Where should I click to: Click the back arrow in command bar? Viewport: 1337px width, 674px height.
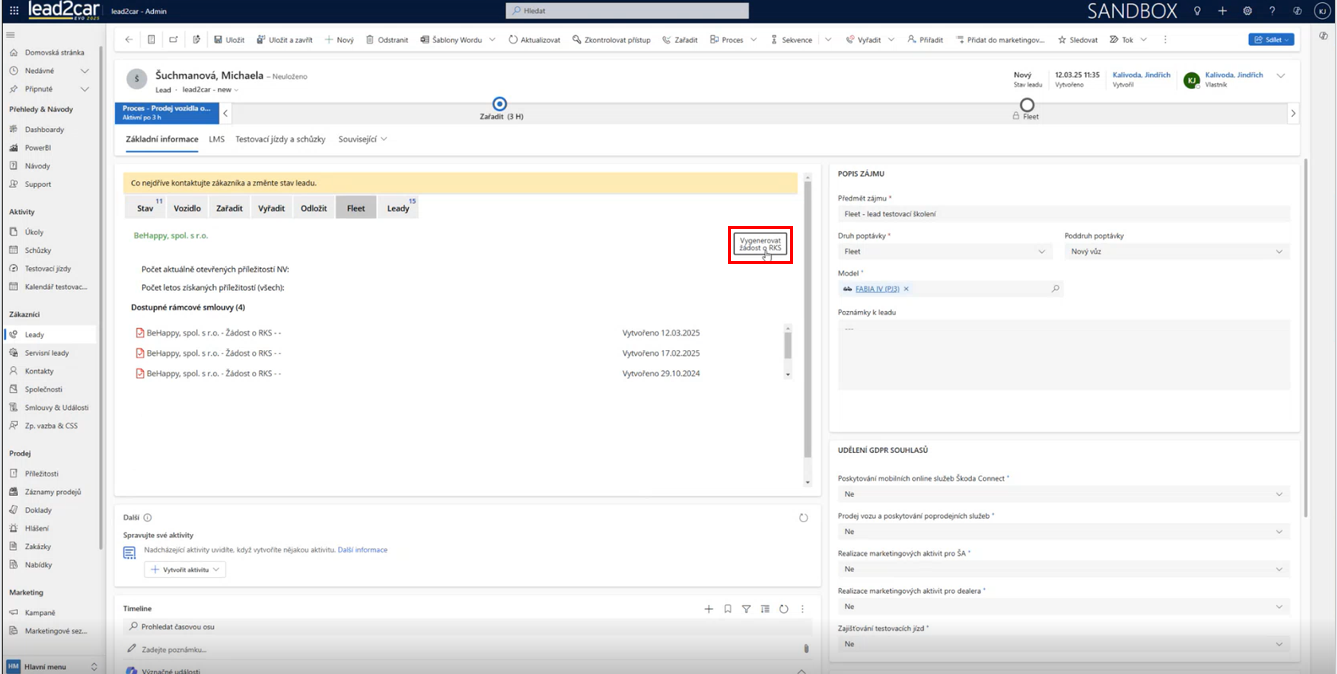(x=129, y=40)
